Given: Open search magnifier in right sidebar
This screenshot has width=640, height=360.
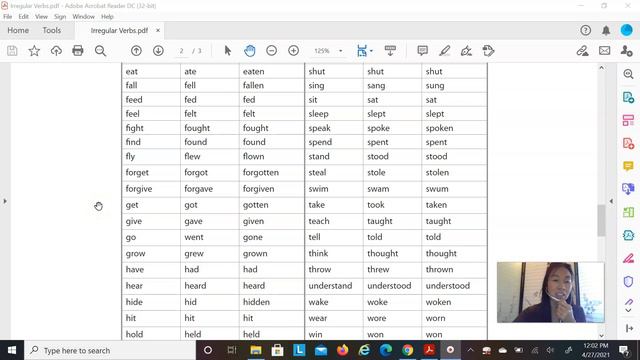Looking at the screenshot, I should click(x=628, y=74).
